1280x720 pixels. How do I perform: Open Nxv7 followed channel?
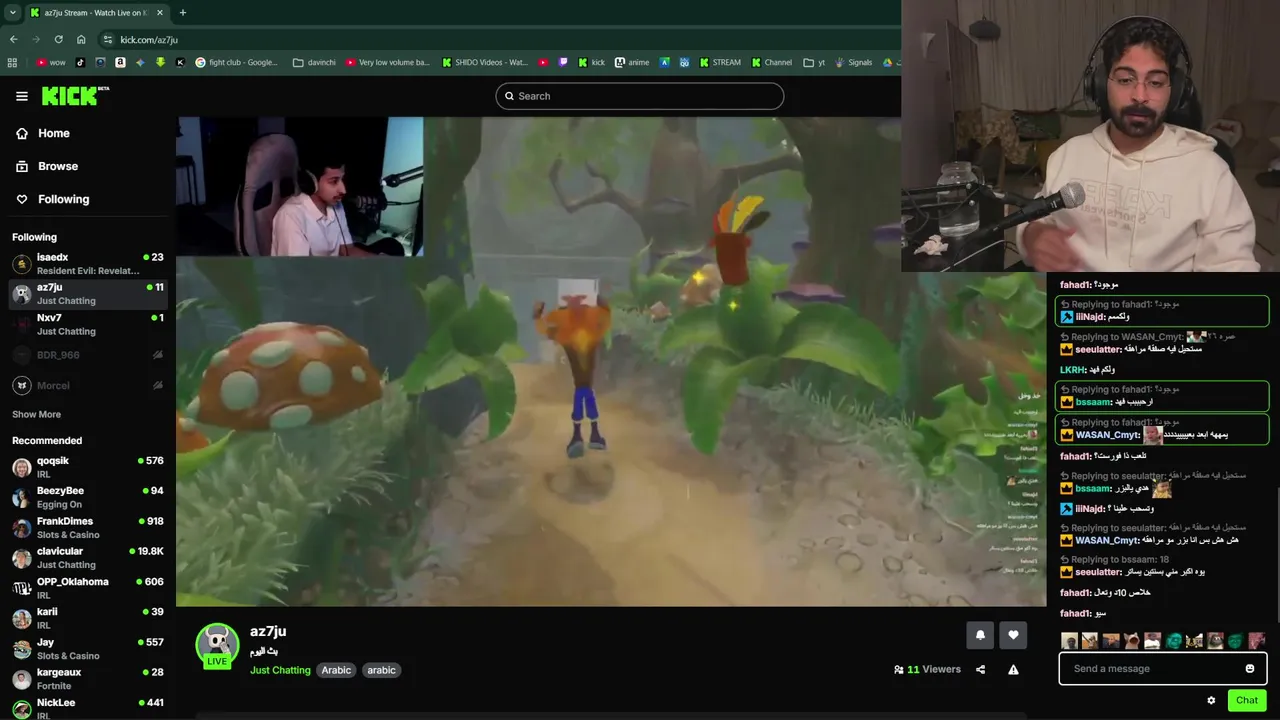[88, 324]
